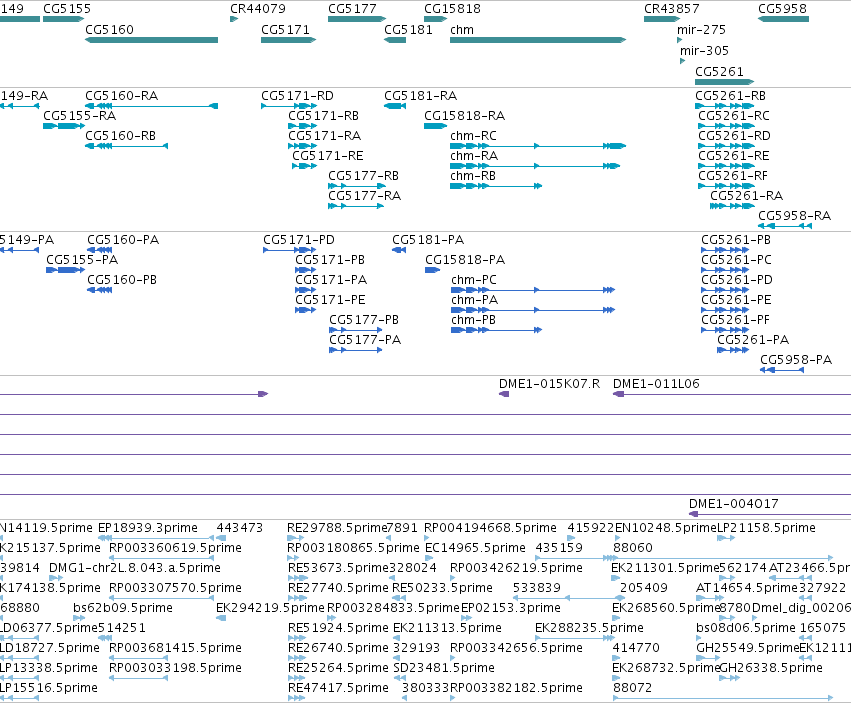
Task: Open the EK288235.5prime EST label
Action: click(589, 628)
